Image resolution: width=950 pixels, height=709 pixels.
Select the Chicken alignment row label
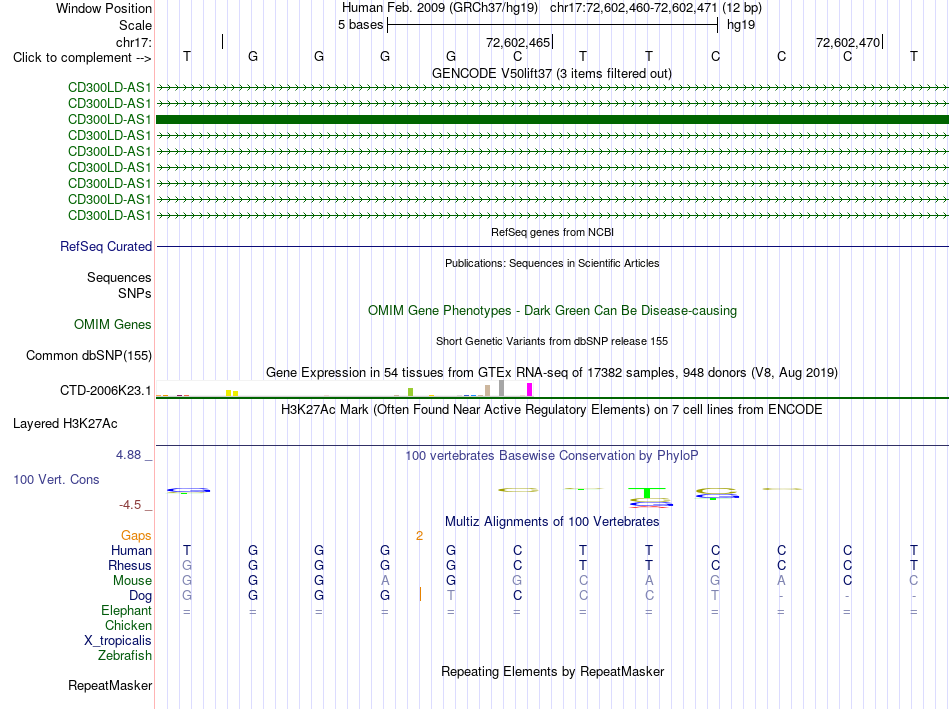click(128, 625)
